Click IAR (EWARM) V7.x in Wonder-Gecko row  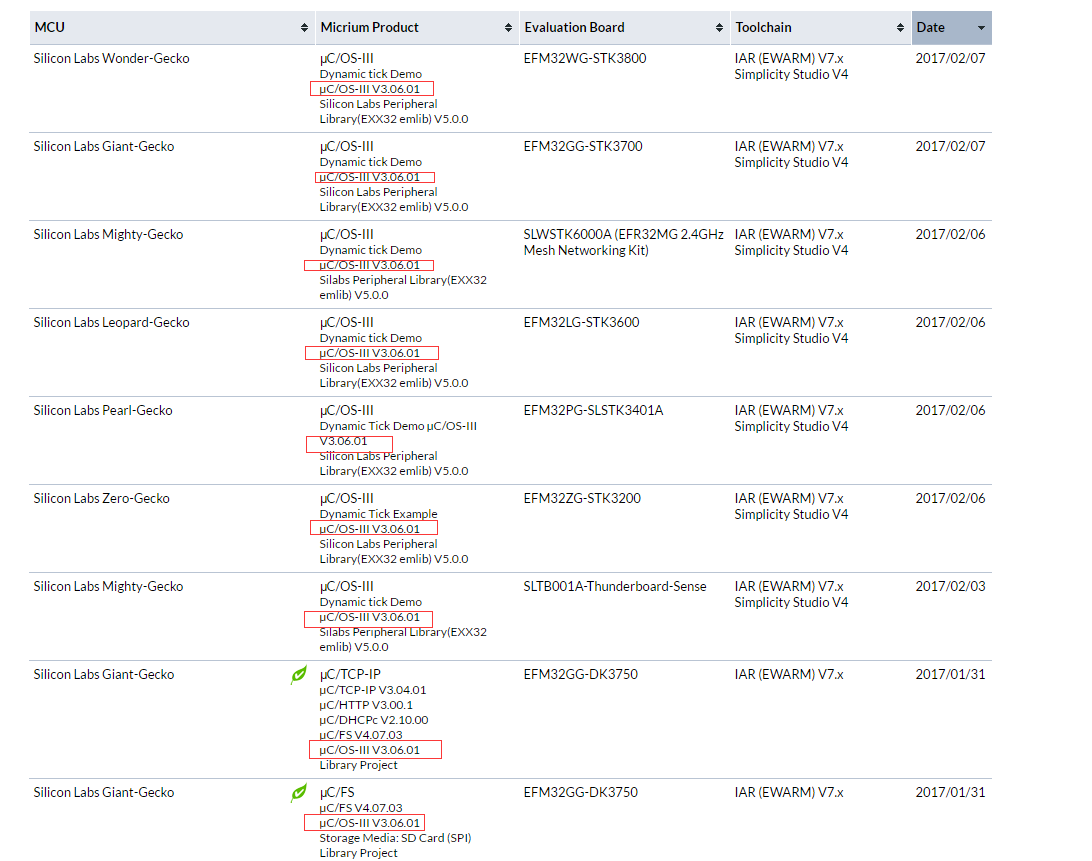(x=789, y=59)
